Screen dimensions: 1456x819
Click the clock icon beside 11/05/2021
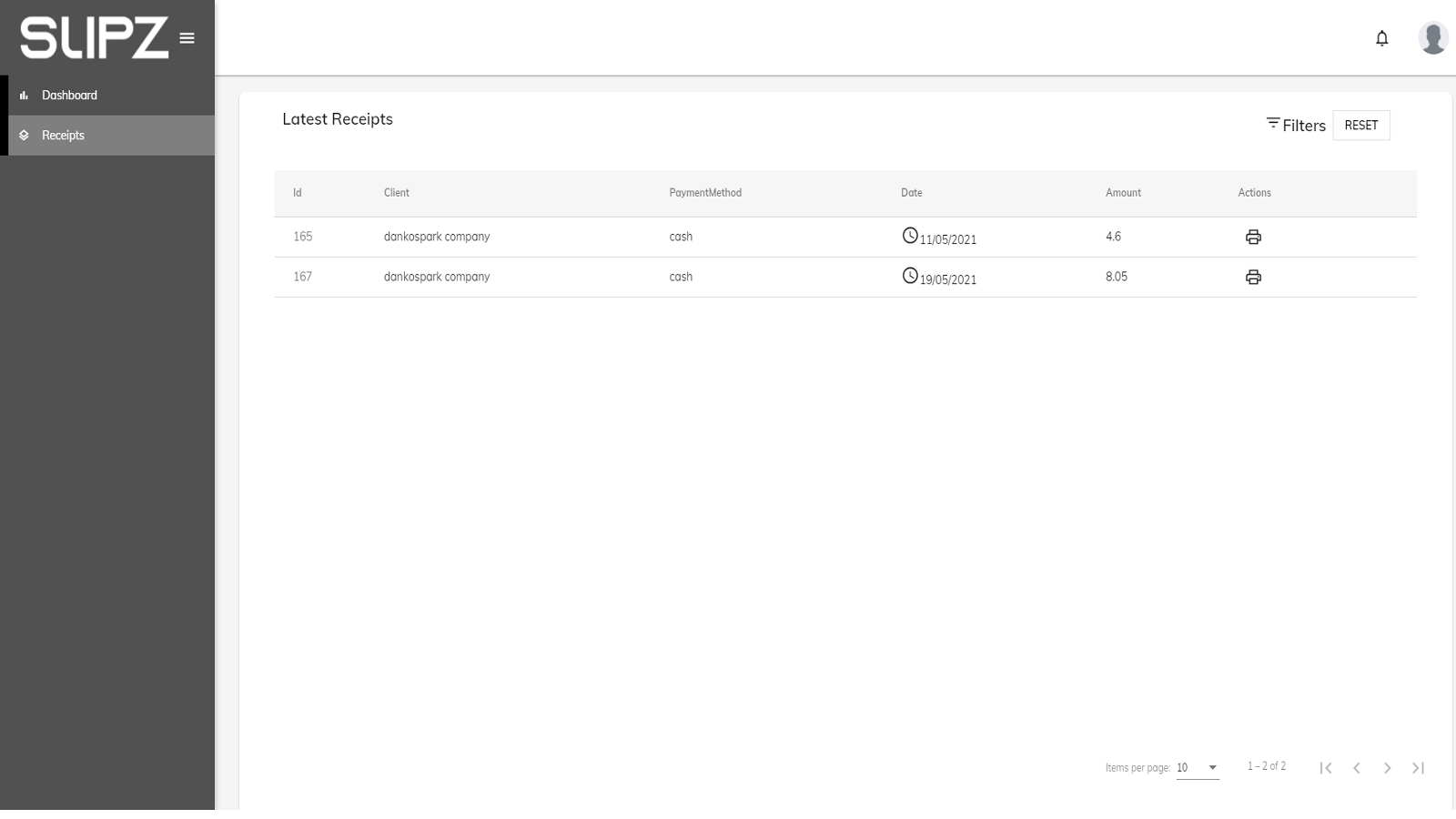click(910, 236)
